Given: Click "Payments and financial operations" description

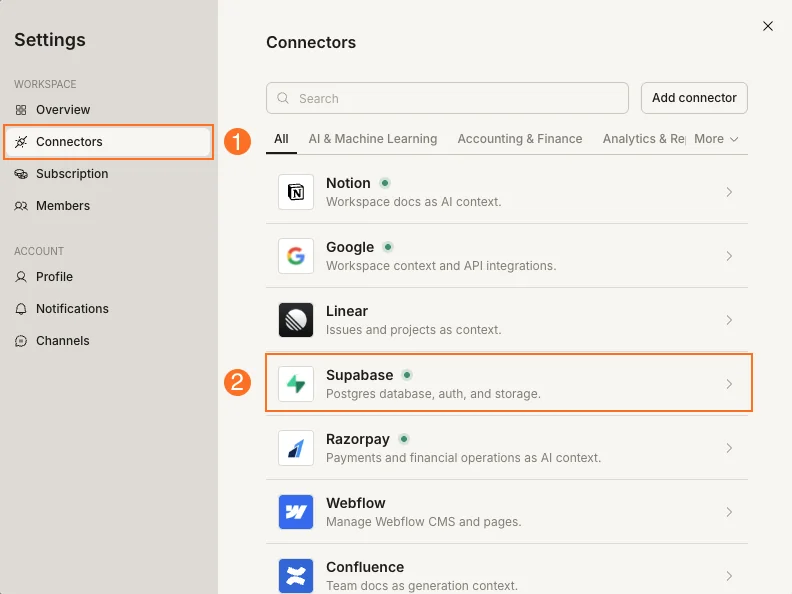Looking at the screenshot, I should tap(464, 458).
